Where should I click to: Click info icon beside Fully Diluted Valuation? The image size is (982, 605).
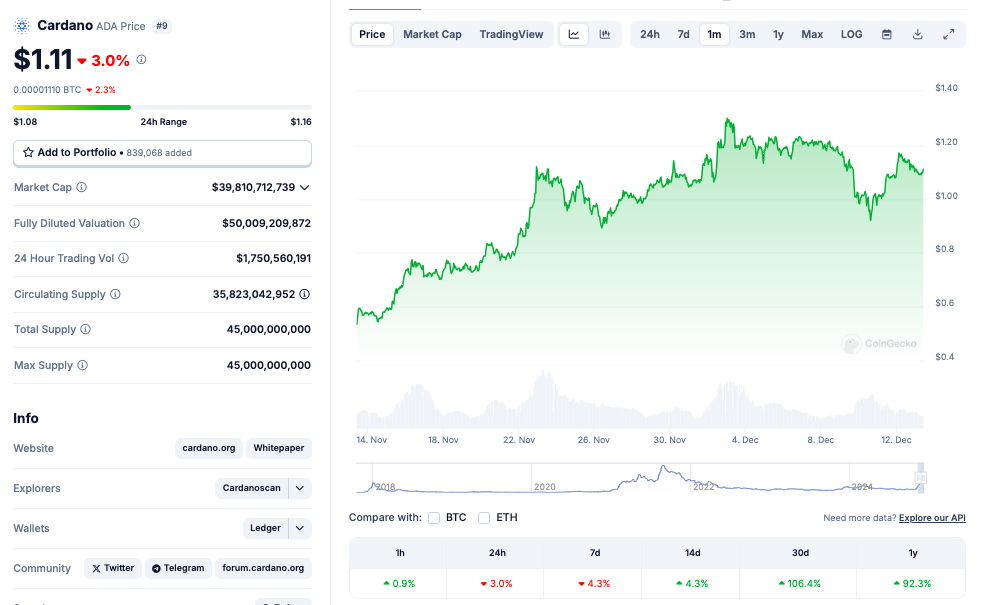[134, 223]
